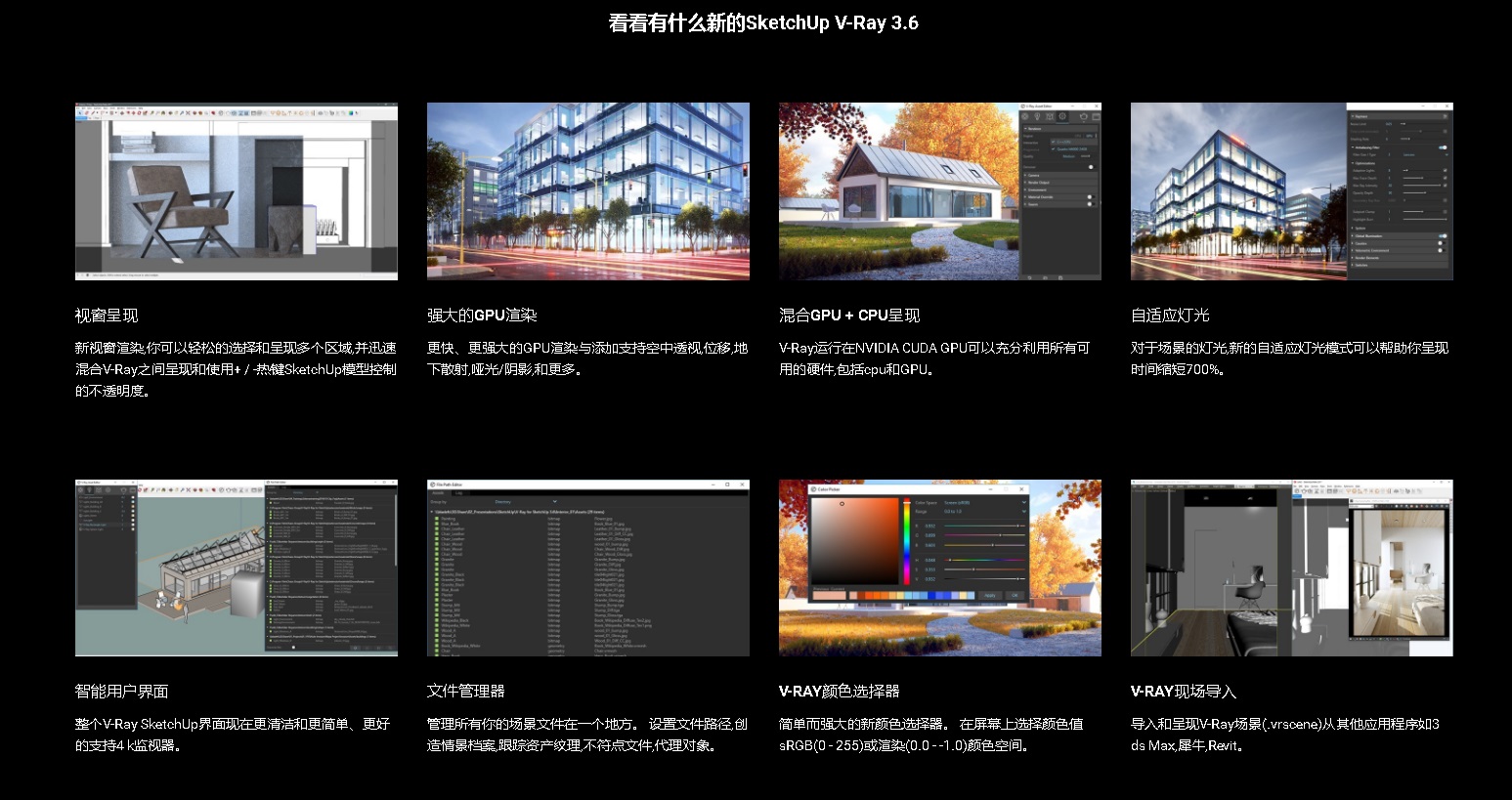This screenshot has width=1512, height=800.
Task: Close the Color Picker dialog with X
Action: [x=1022, y=488]
